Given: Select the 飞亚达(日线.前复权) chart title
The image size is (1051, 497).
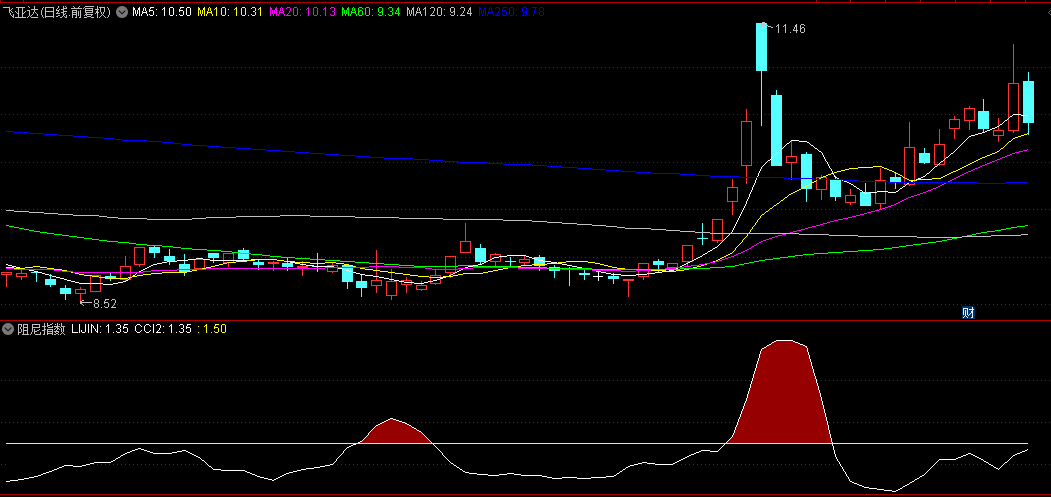Looking at the screenshot, I should (58, 11).
